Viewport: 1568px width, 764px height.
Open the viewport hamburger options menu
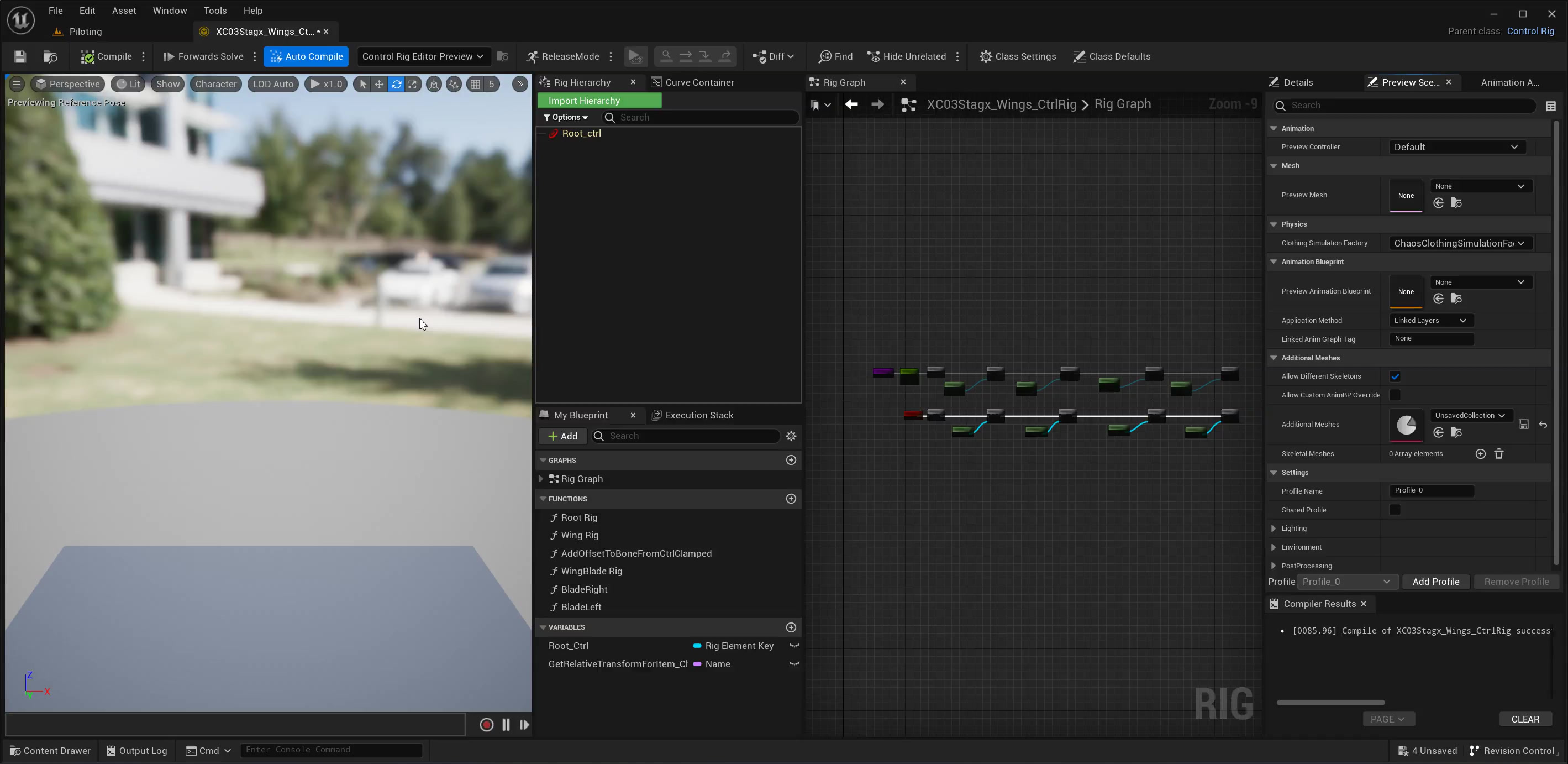point(17,84)
